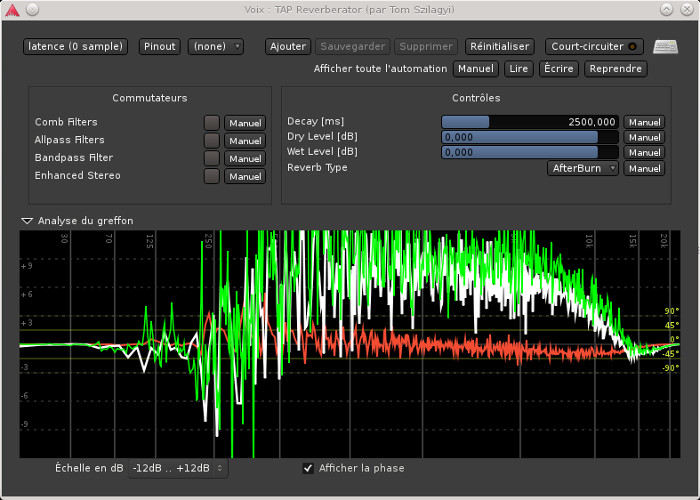Viewport: 700px width, 500px height.
Task: Open the Échelle en dB range dropdown
Action: coord(178,468)
